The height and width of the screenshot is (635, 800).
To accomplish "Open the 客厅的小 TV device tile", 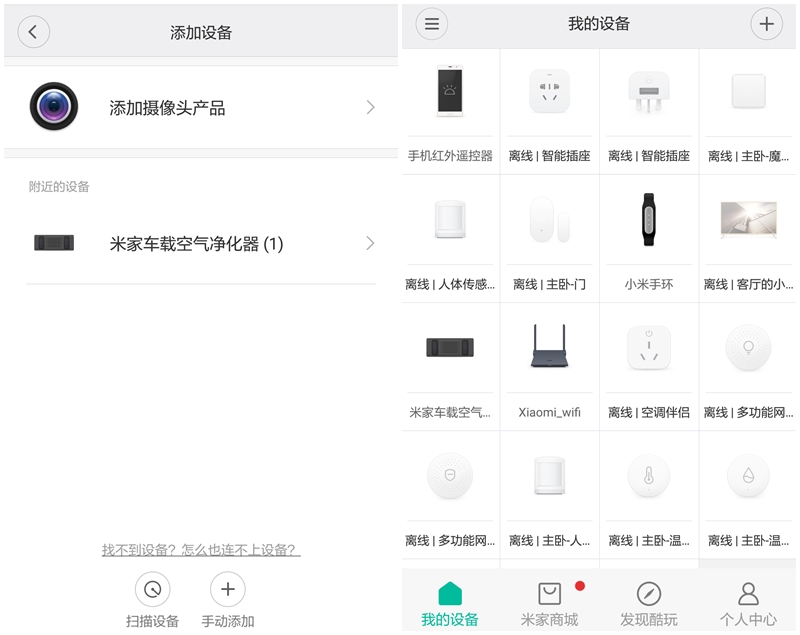I will click(x=748, y=238).
